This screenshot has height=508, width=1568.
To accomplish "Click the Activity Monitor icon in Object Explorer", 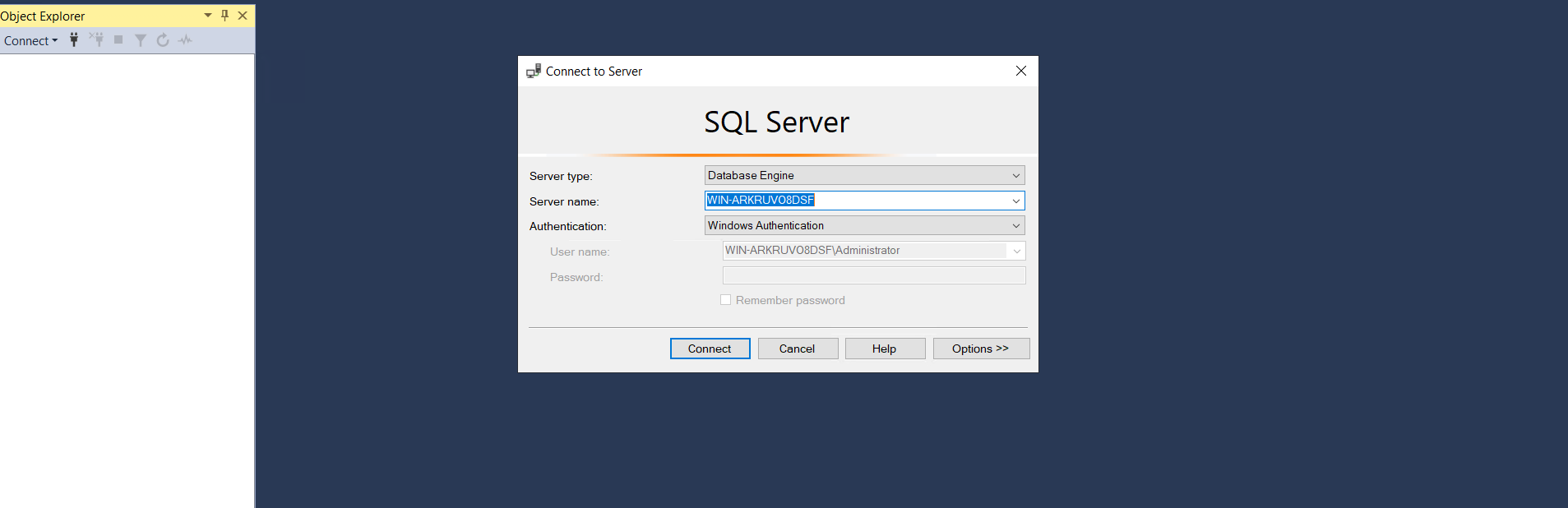I will (x=185, y=39).
